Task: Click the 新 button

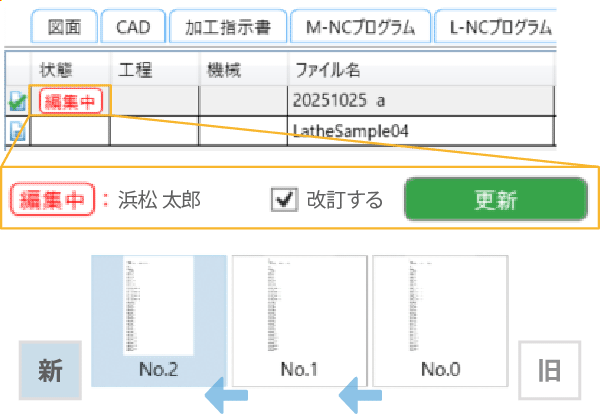Action: coord(51,371)
